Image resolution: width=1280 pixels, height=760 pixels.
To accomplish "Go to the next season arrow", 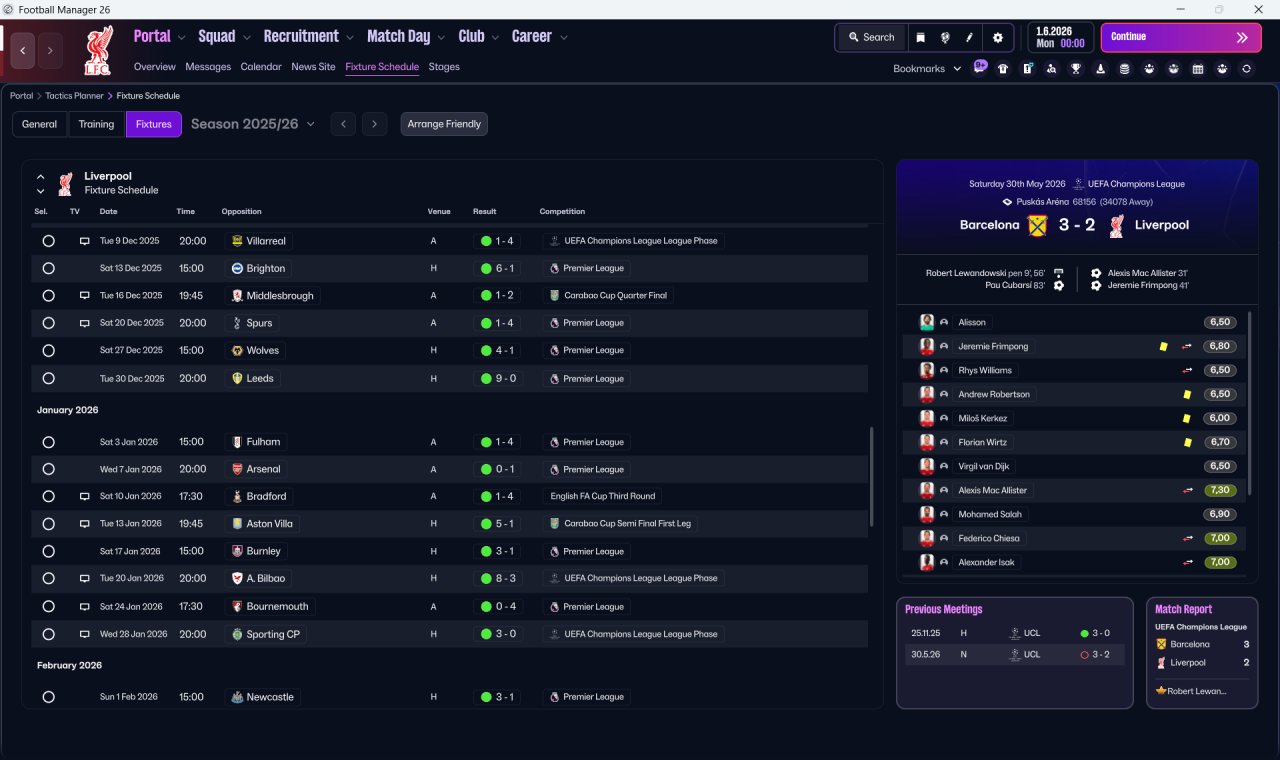I will click(374, 124).
